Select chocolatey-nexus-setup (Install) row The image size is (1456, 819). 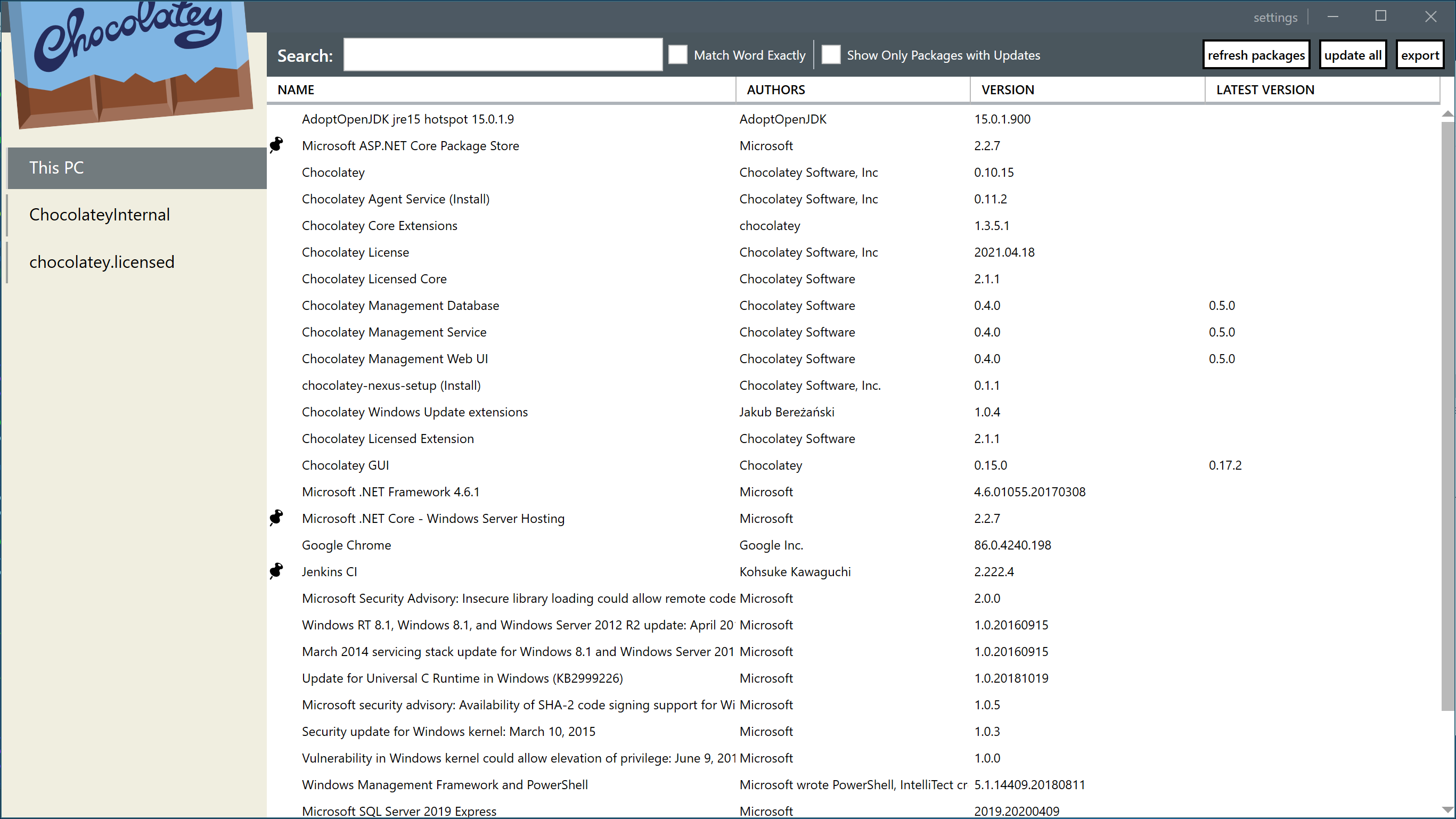pyautogui.click(x=854, y=385)
